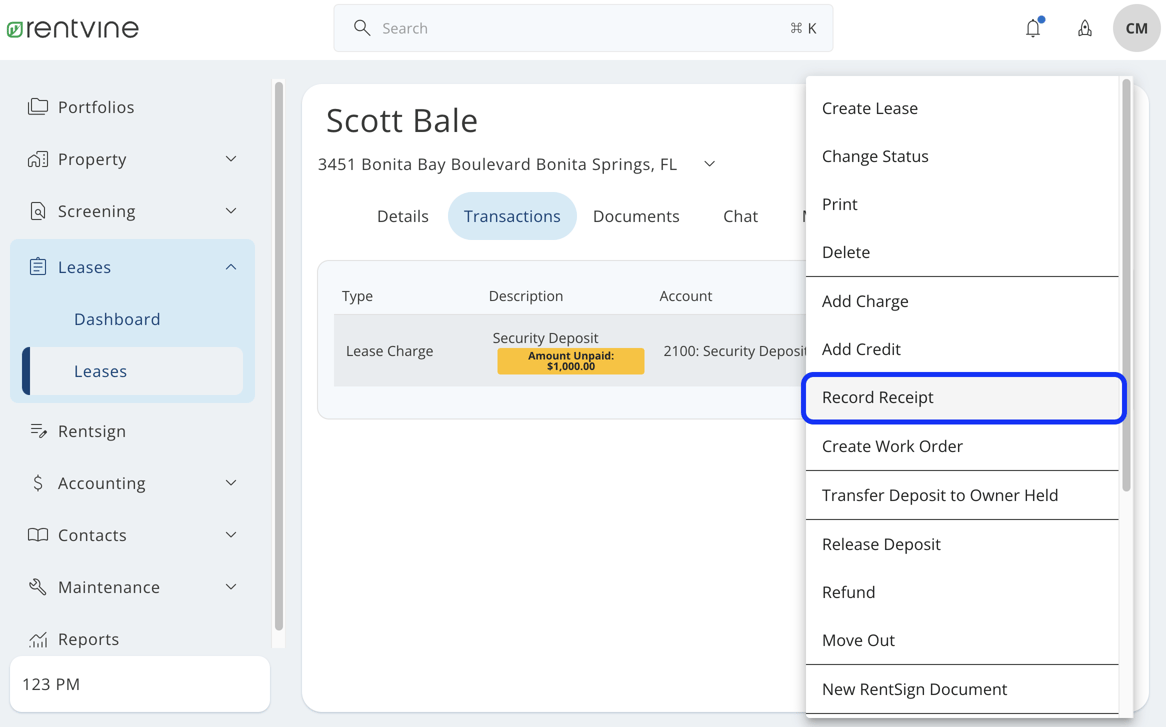Open Portfolios from the sidebar
The height and width of the screenshot is (727, 1166).
95,107
